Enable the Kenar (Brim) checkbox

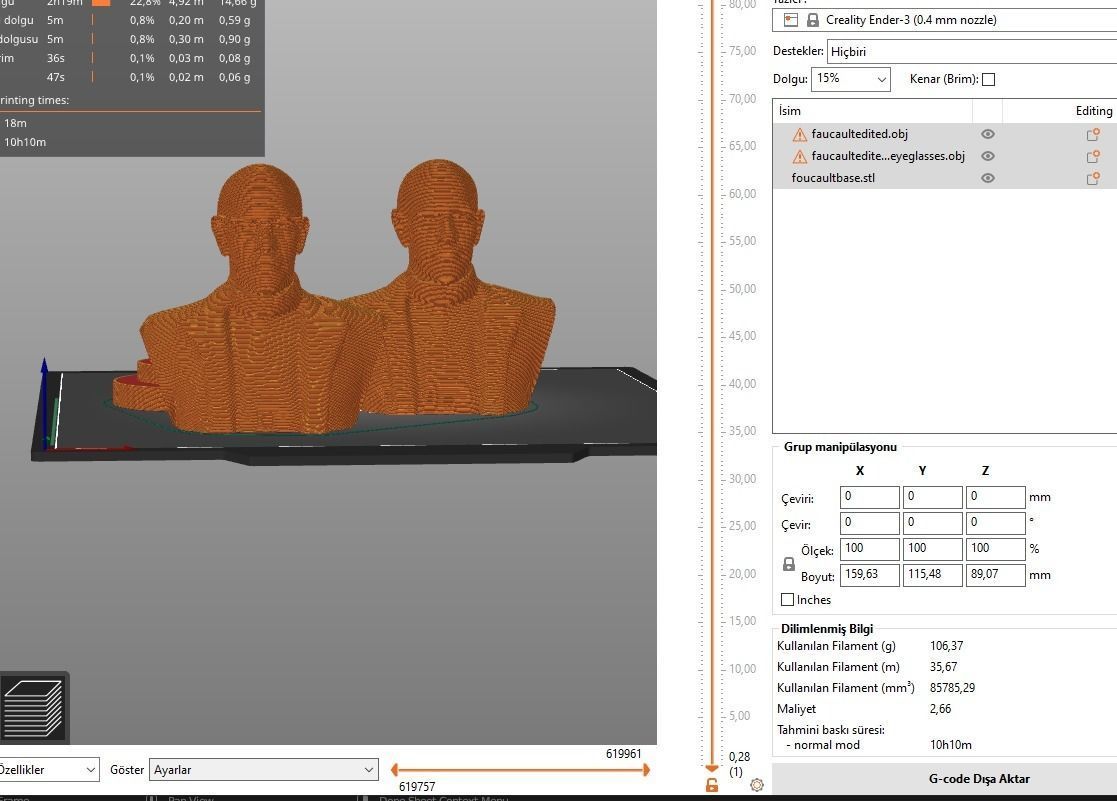pyautogui.click(x=988, y=79)
